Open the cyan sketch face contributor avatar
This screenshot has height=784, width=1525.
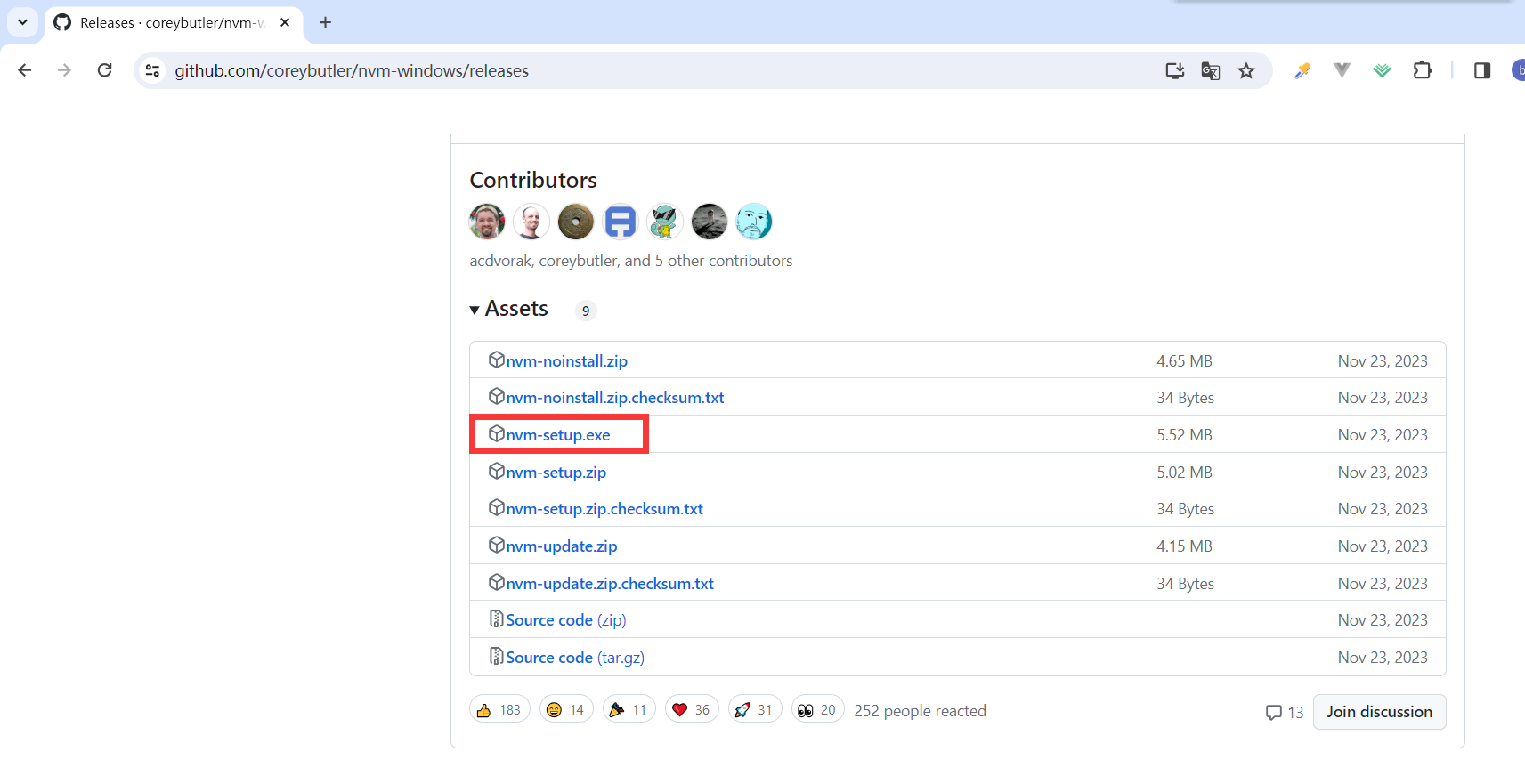click(x=754, y=222)
